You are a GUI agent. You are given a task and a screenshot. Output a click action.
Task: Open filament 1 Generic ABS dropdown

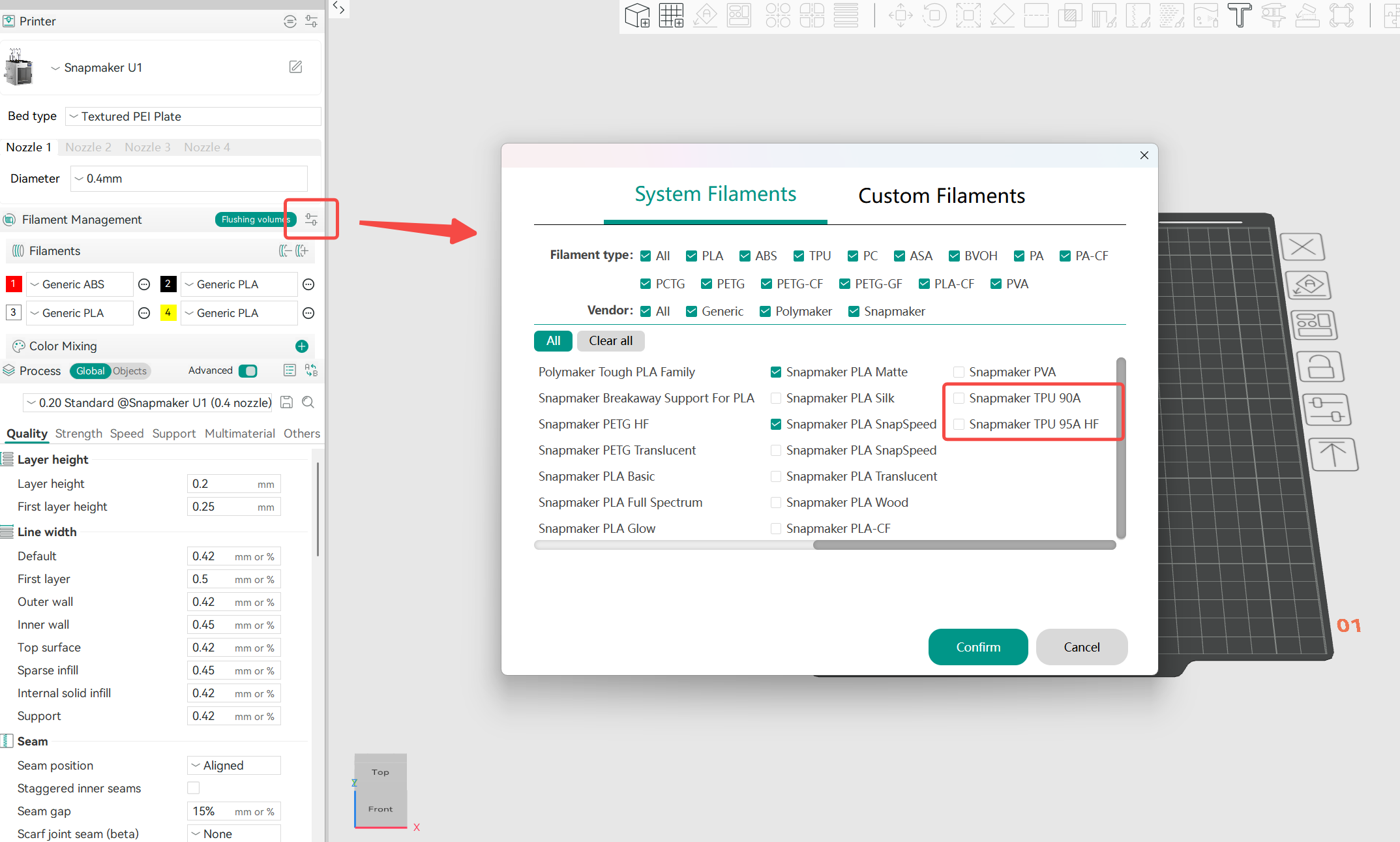pyautogui.click(x=80, y=284)
